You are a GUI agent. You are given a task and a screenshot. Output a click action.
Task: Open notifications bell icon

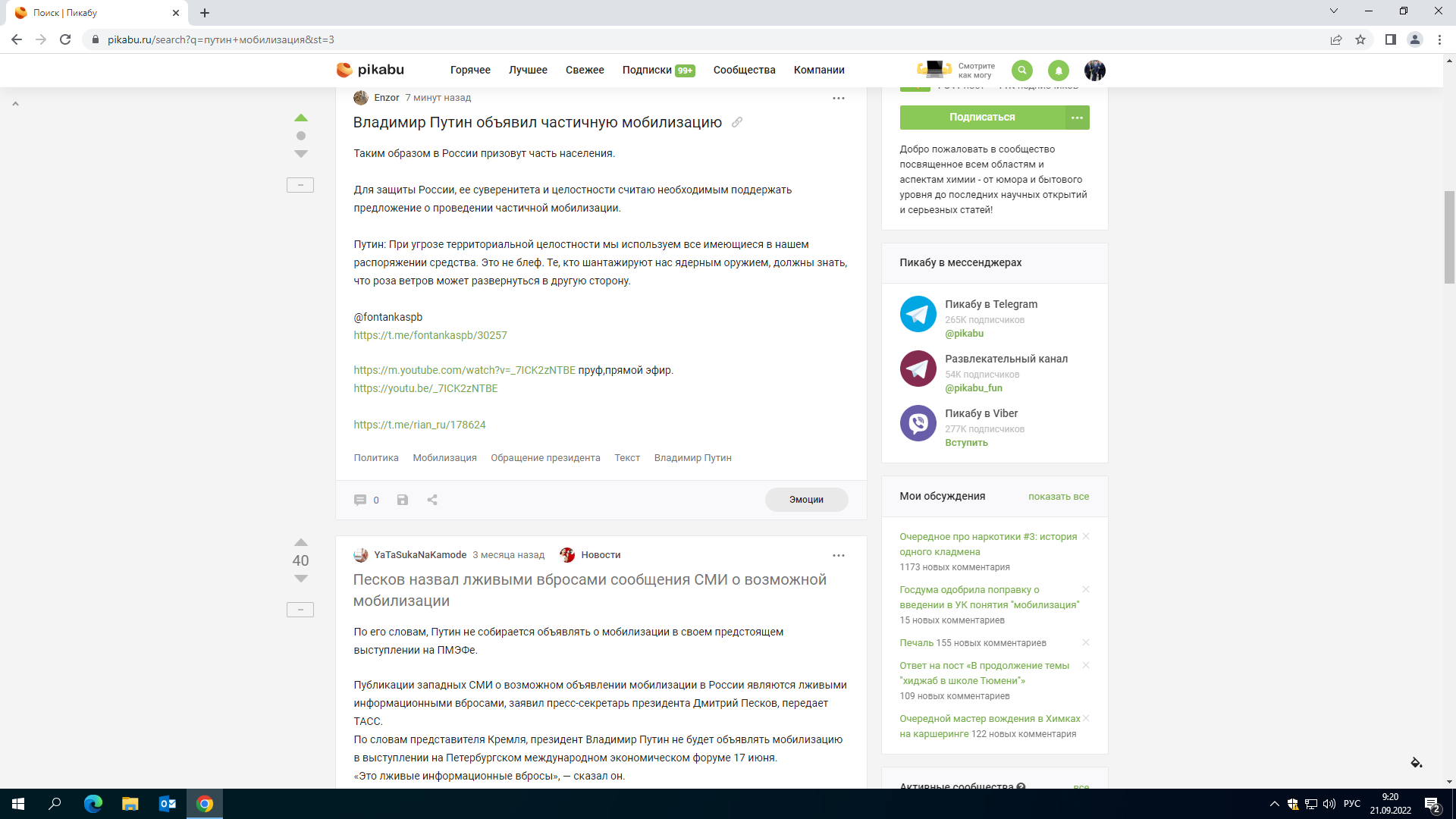(x=1058, y=71)
